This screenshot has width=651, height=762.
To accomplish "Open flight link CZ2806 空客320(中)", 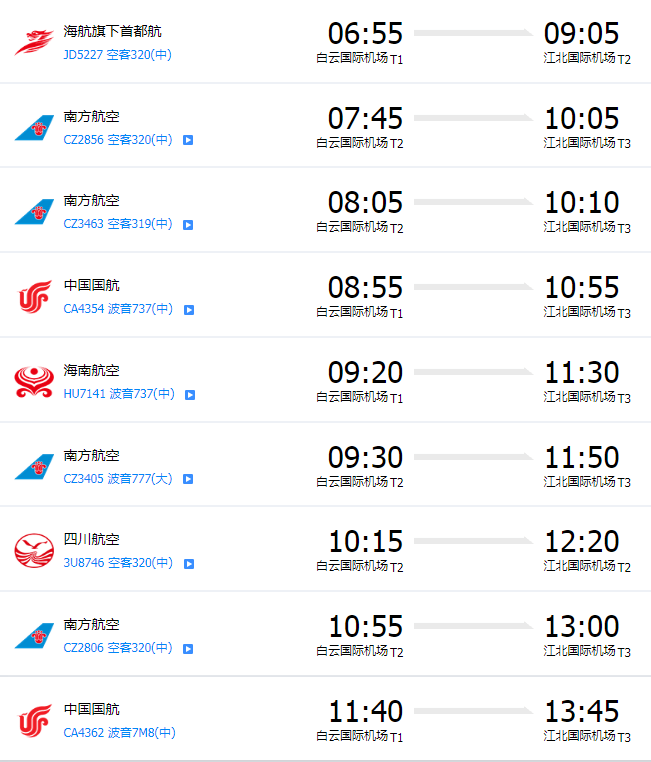I will tap(118, 648).
